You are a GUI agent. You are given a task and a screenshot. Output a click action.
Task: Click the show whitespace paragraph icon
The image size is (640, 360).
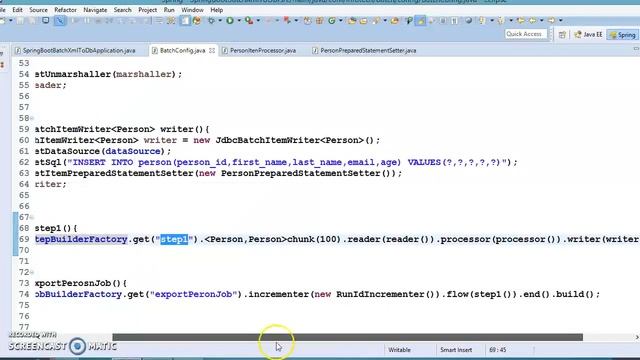[x=454, y=20]
